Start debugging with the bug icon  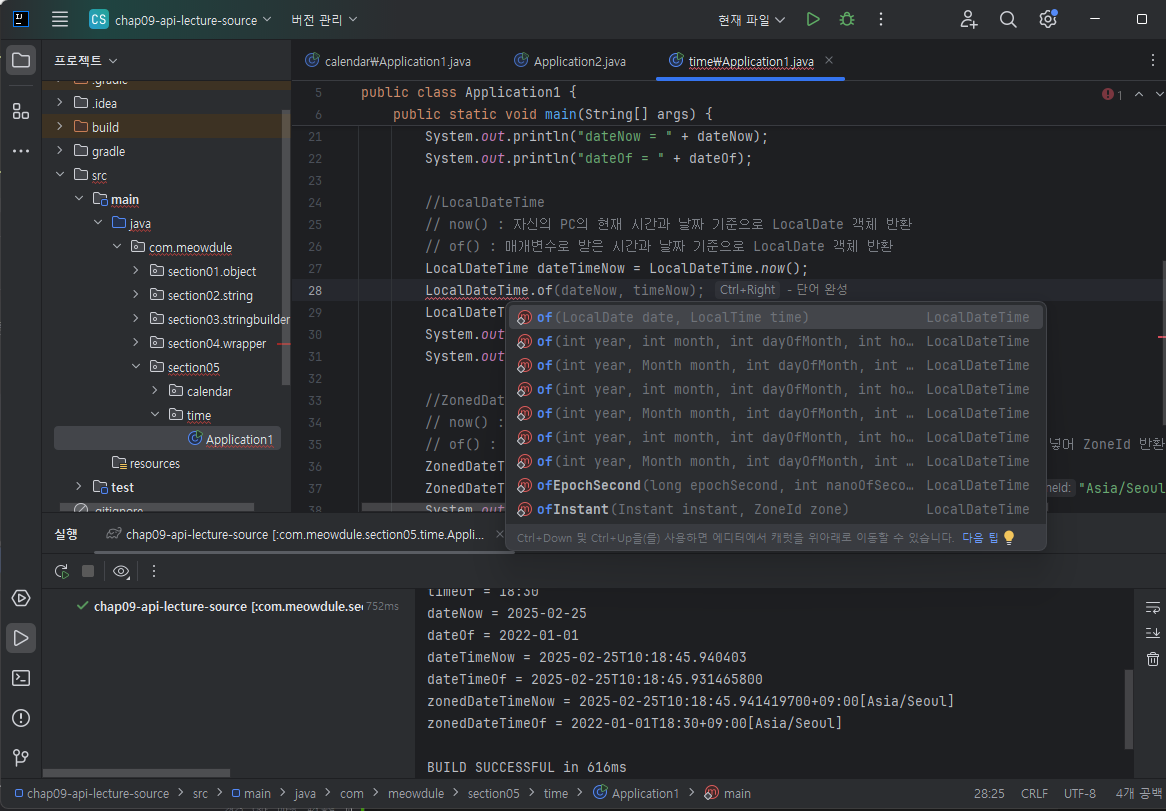point(847,19)
